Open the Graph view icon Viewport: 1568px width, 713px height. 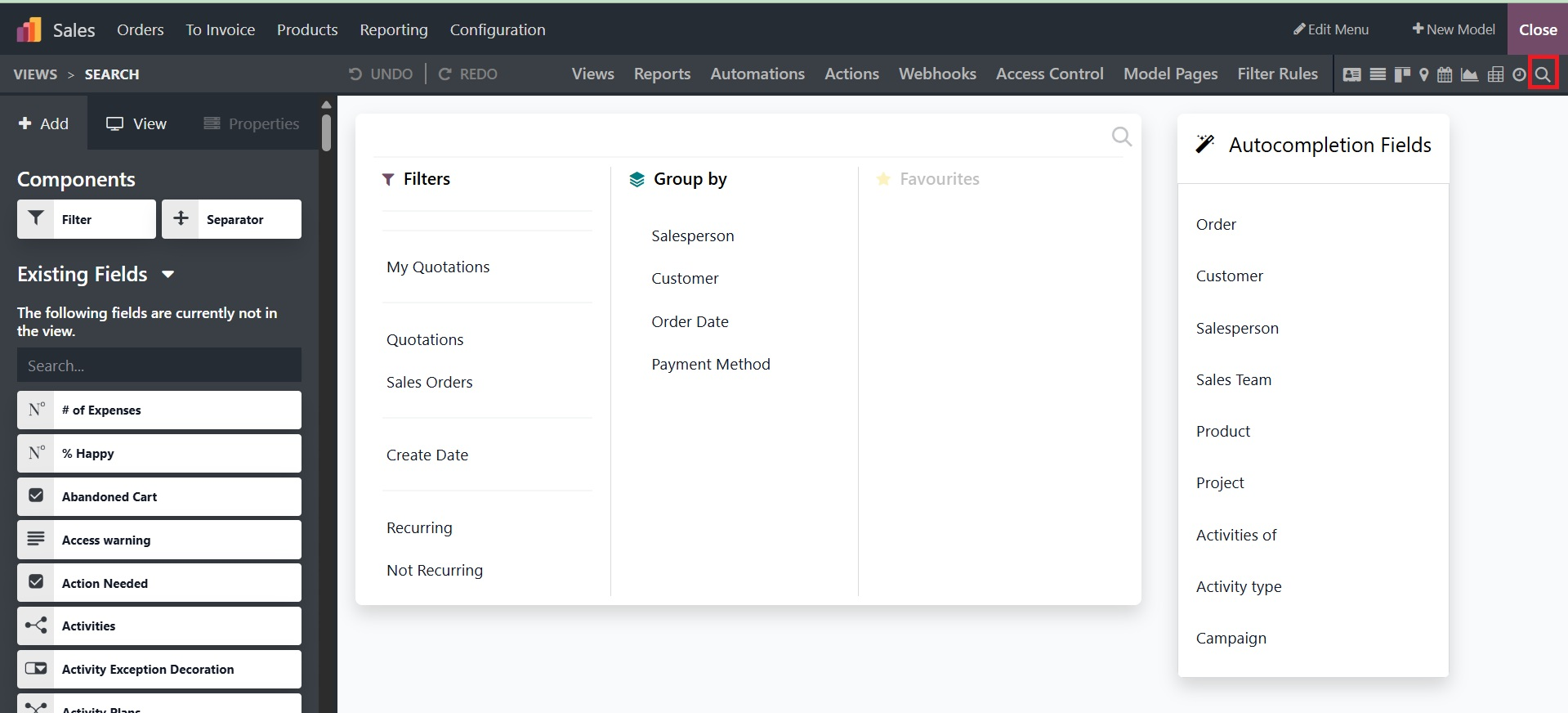click(1469, 74)
